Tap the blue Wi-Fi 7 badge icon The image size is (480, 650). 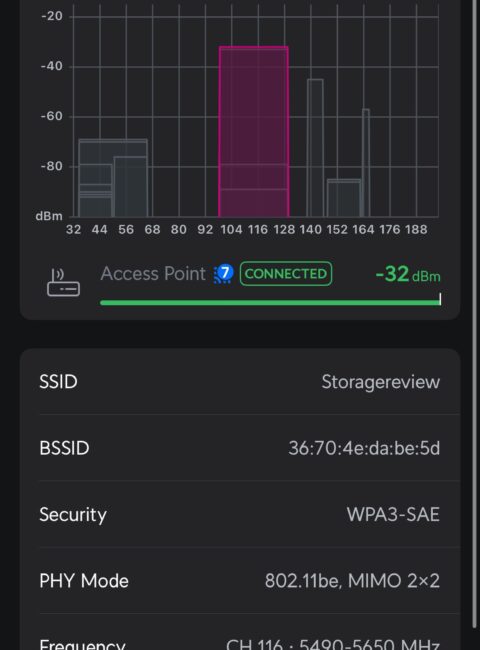point(223,274)
